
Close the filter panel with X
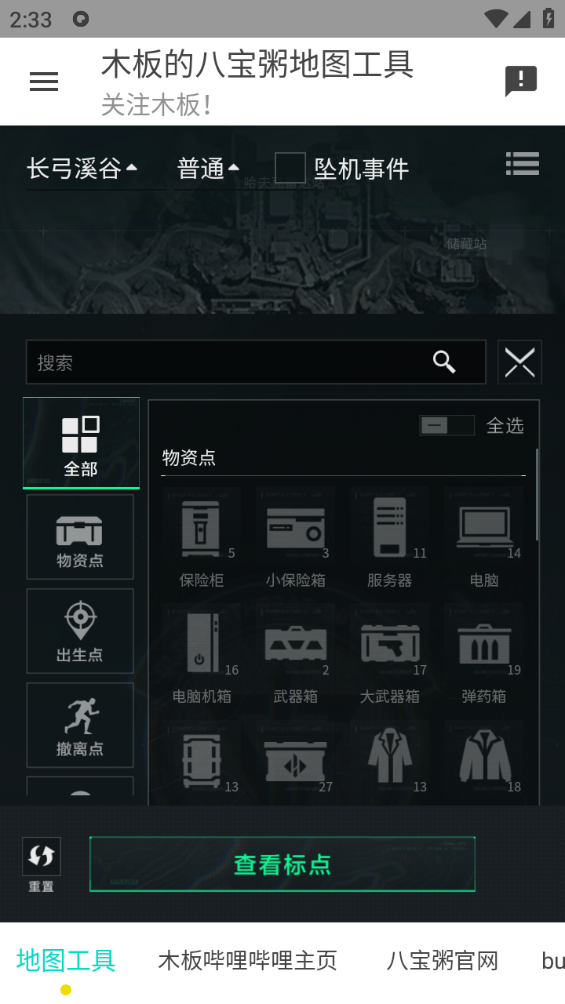520,362
